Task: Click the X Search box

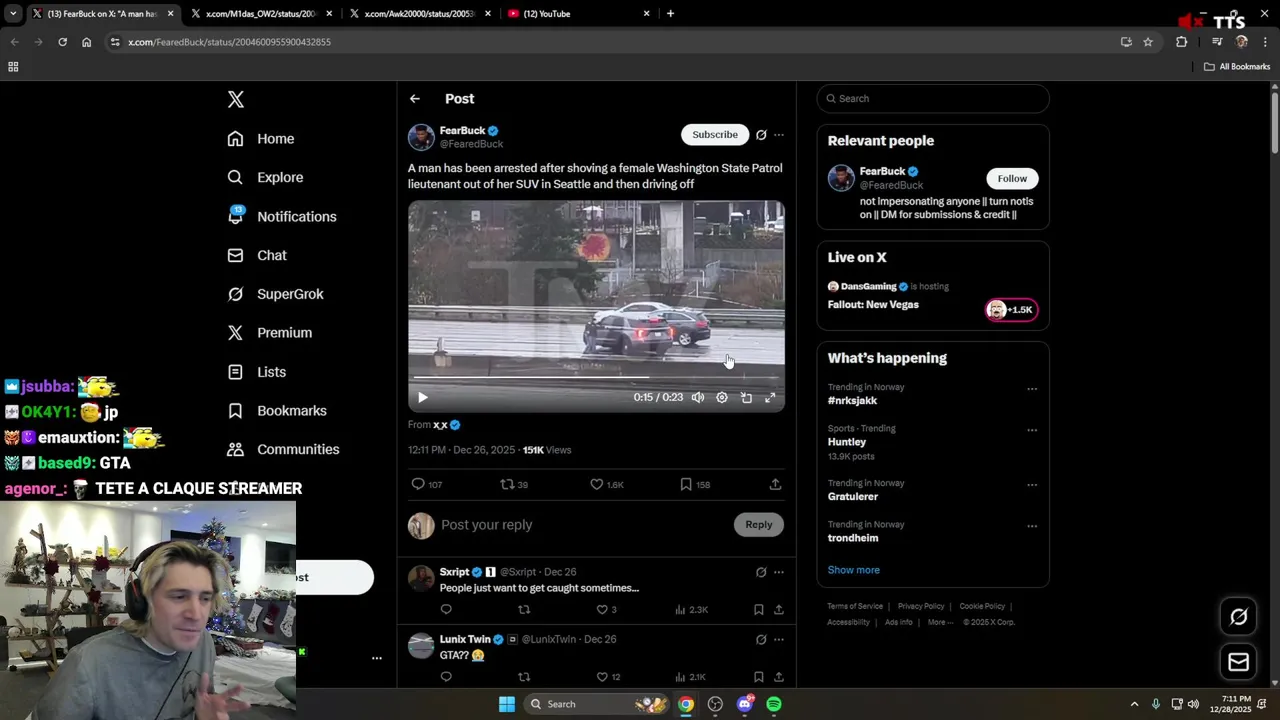Action: [x=933, y=99]
